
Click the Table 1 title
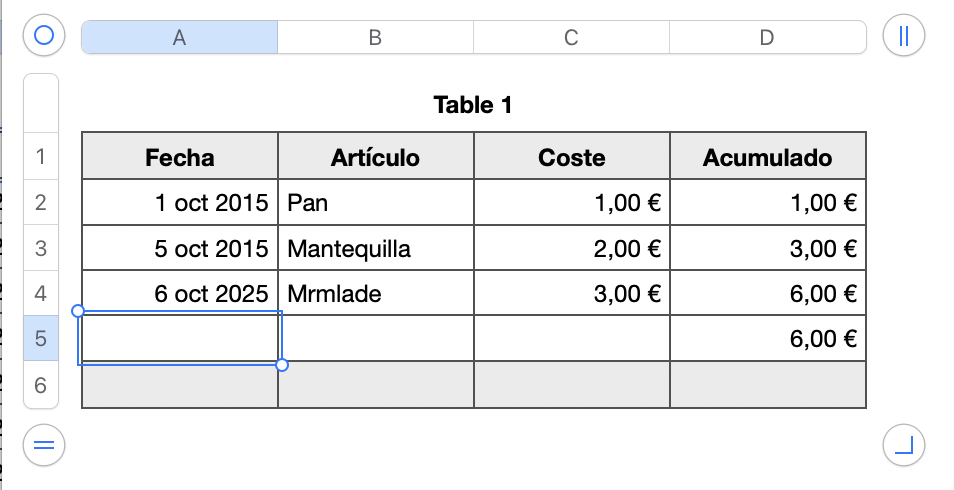pos(473,104)
